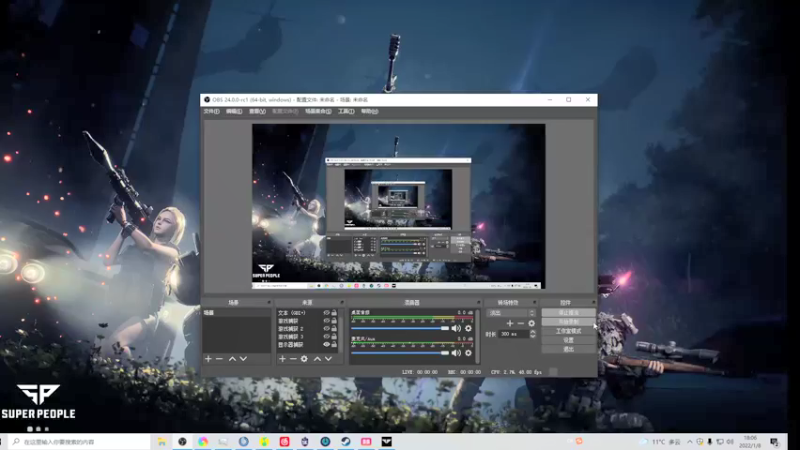
Task: Open Steam from the taskbar
Action: click(x=345, y=442)
